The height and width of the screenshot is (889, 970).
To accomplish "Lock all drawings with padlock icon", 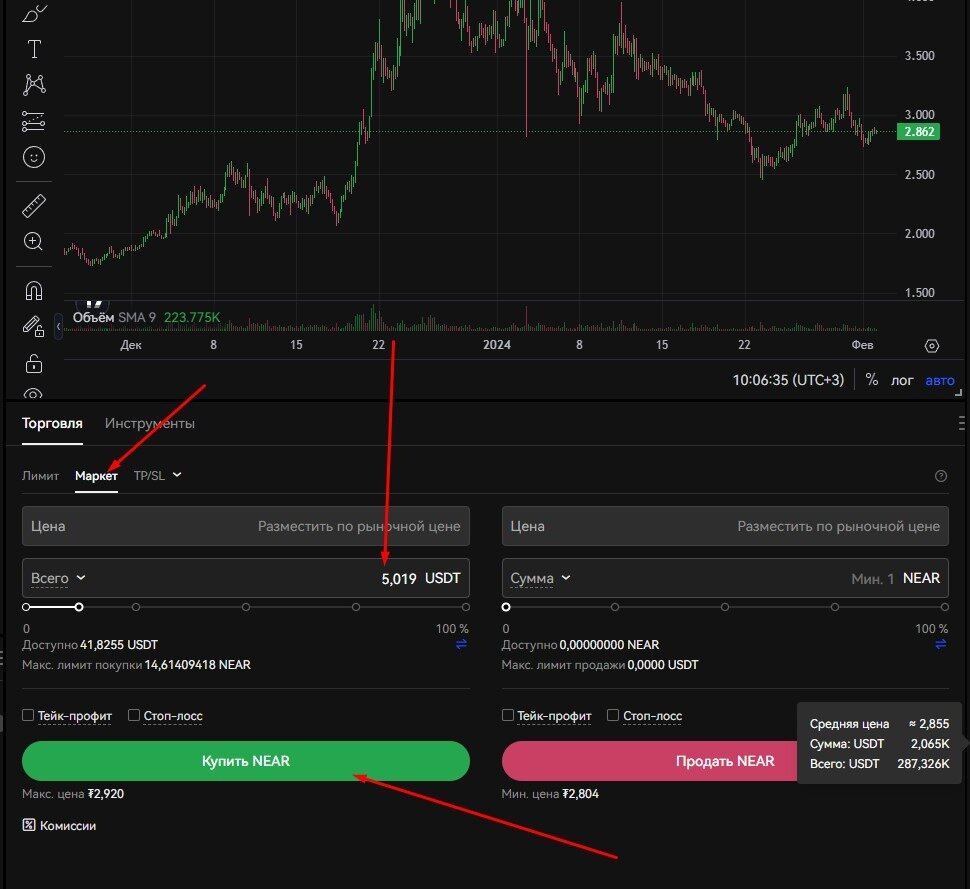I will point(34,363).
